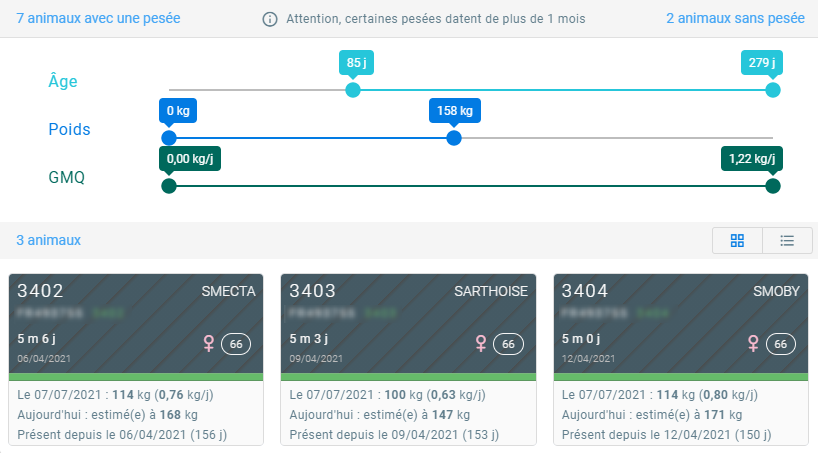818x453 pixels.
Task: Click age '5 m 3 j' on card 3403
Action: coord(309,339)
